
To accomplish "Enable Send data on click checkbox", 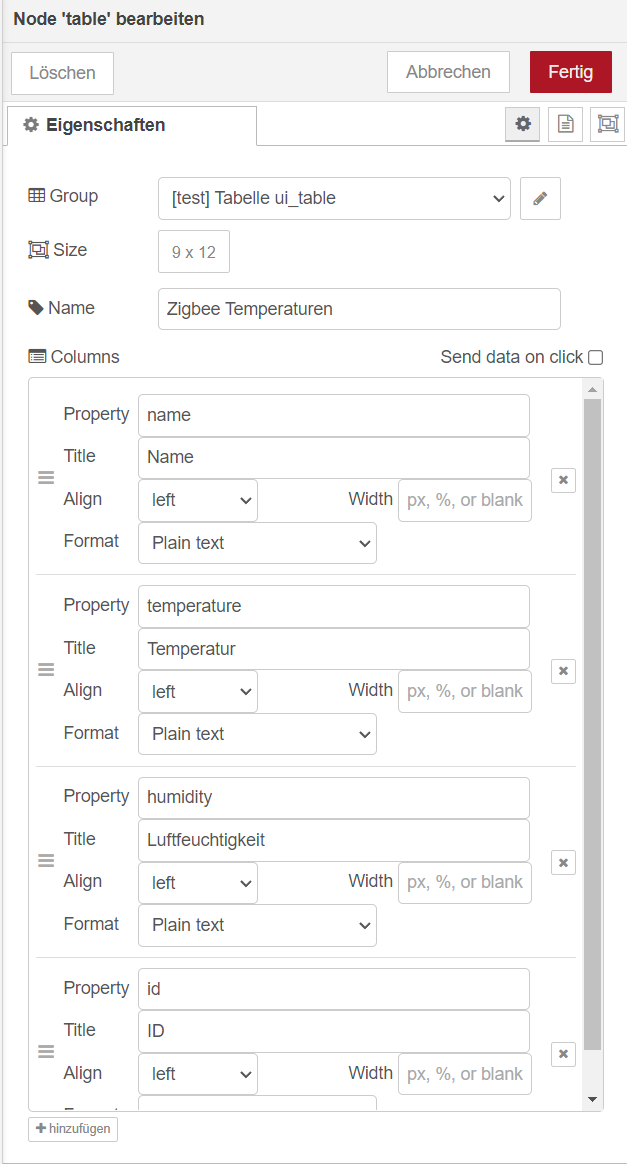I will (596, 357).
